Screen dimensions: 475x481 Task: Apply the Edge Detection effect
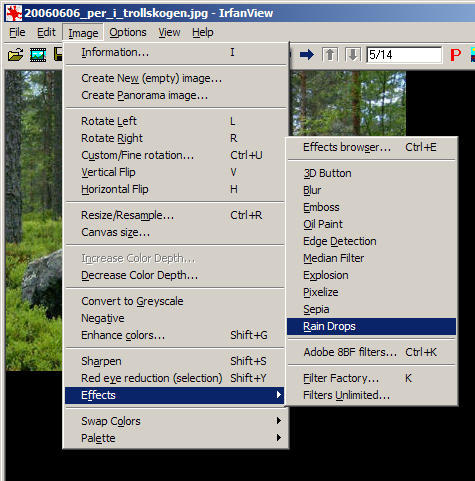coord(372,241)
